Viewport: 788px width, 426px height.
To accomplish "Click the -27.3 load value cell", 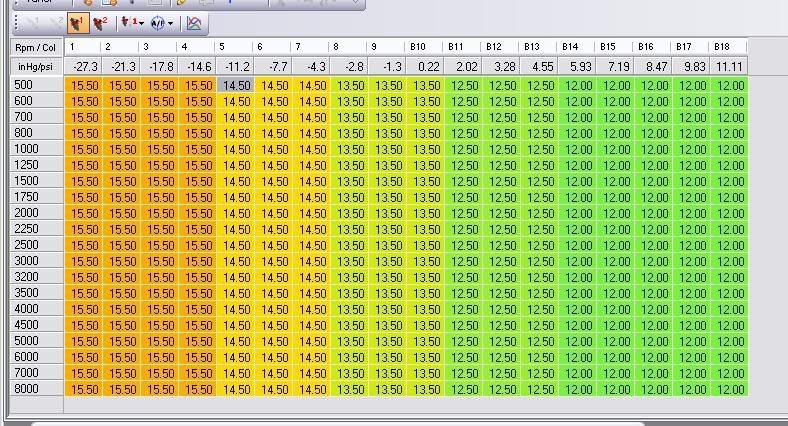I will coord(83,66).
